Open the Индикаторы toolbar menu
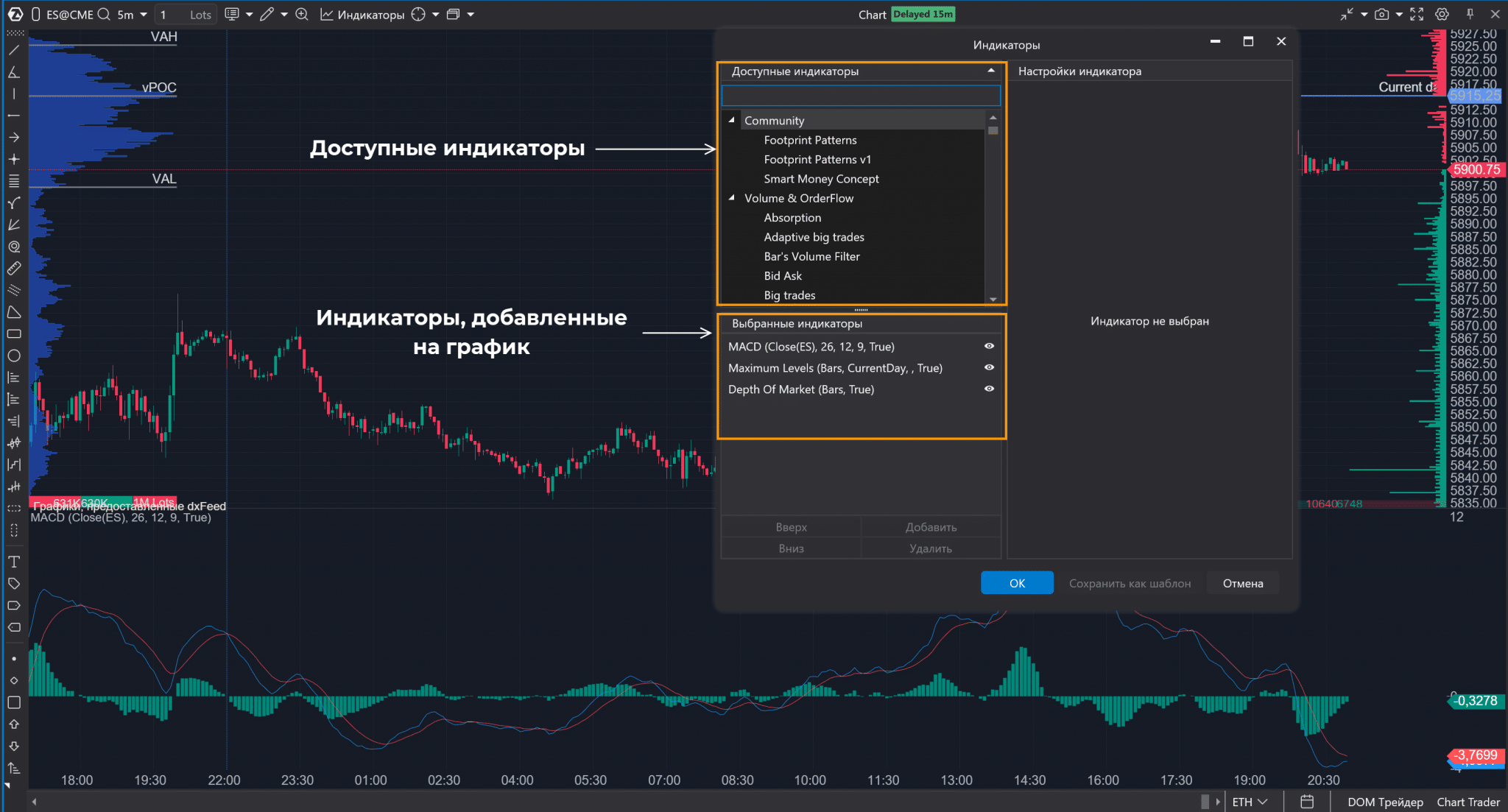1508x812 pixels. [363, 15]
